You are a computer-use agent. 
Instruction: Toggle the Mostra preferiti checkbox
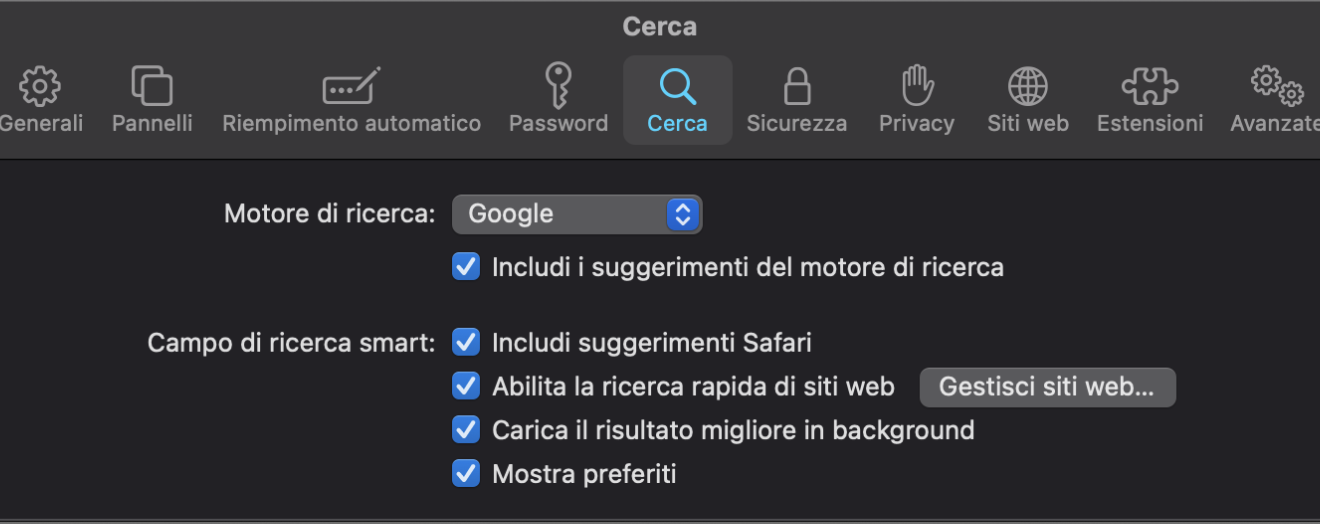tap(466, 473)
